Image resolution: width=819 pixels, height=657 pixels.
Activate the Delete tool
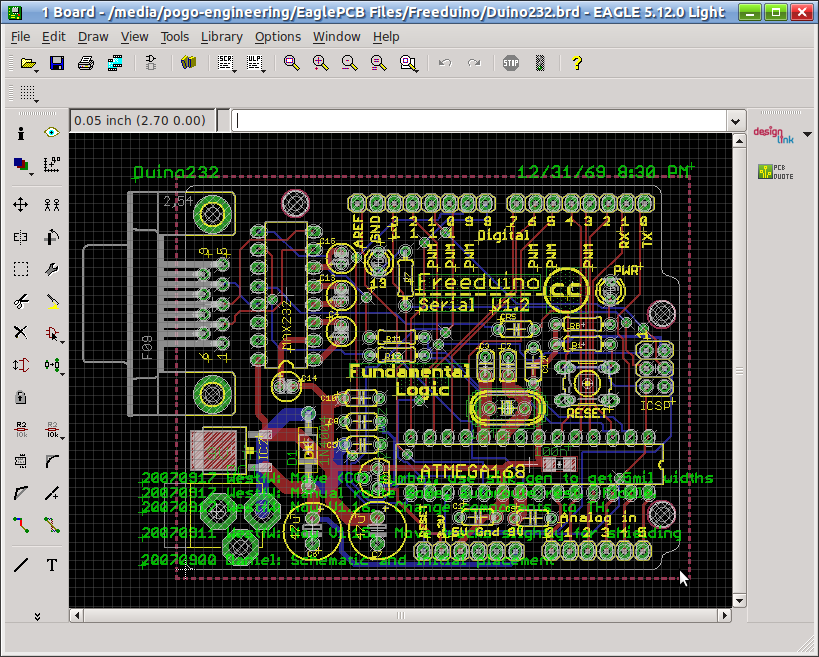(20, 333)
